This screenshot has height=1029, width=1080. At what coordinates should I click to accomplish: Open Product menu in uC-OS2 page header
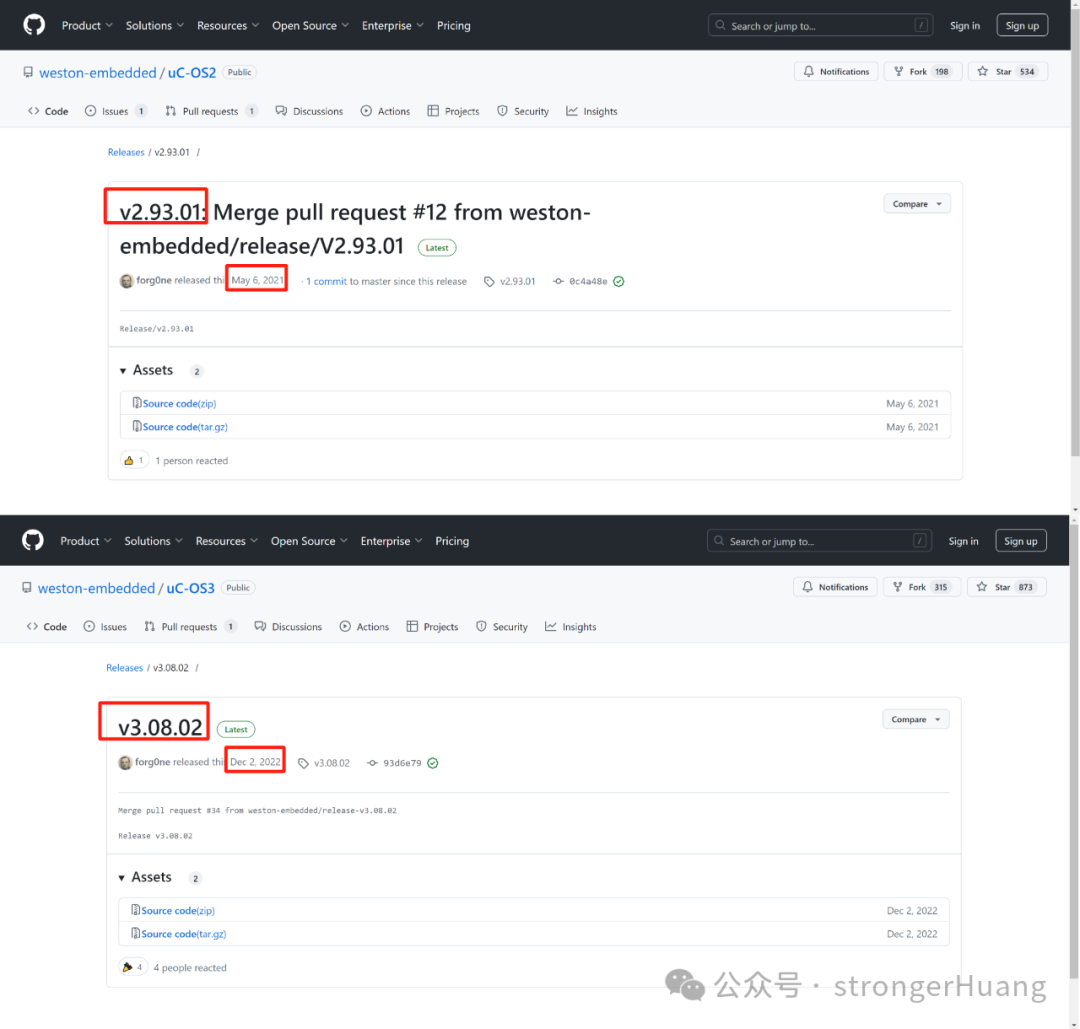[x=87, y=25]
